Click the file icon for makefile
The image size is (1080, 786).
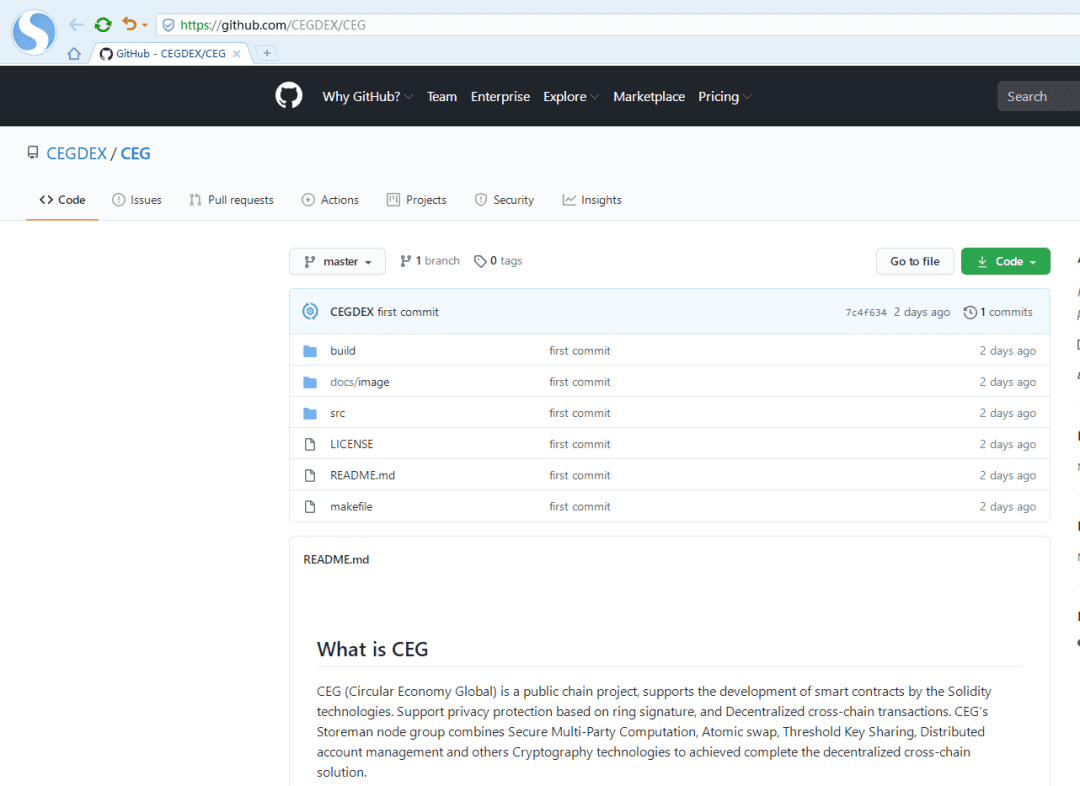(310, 506)
